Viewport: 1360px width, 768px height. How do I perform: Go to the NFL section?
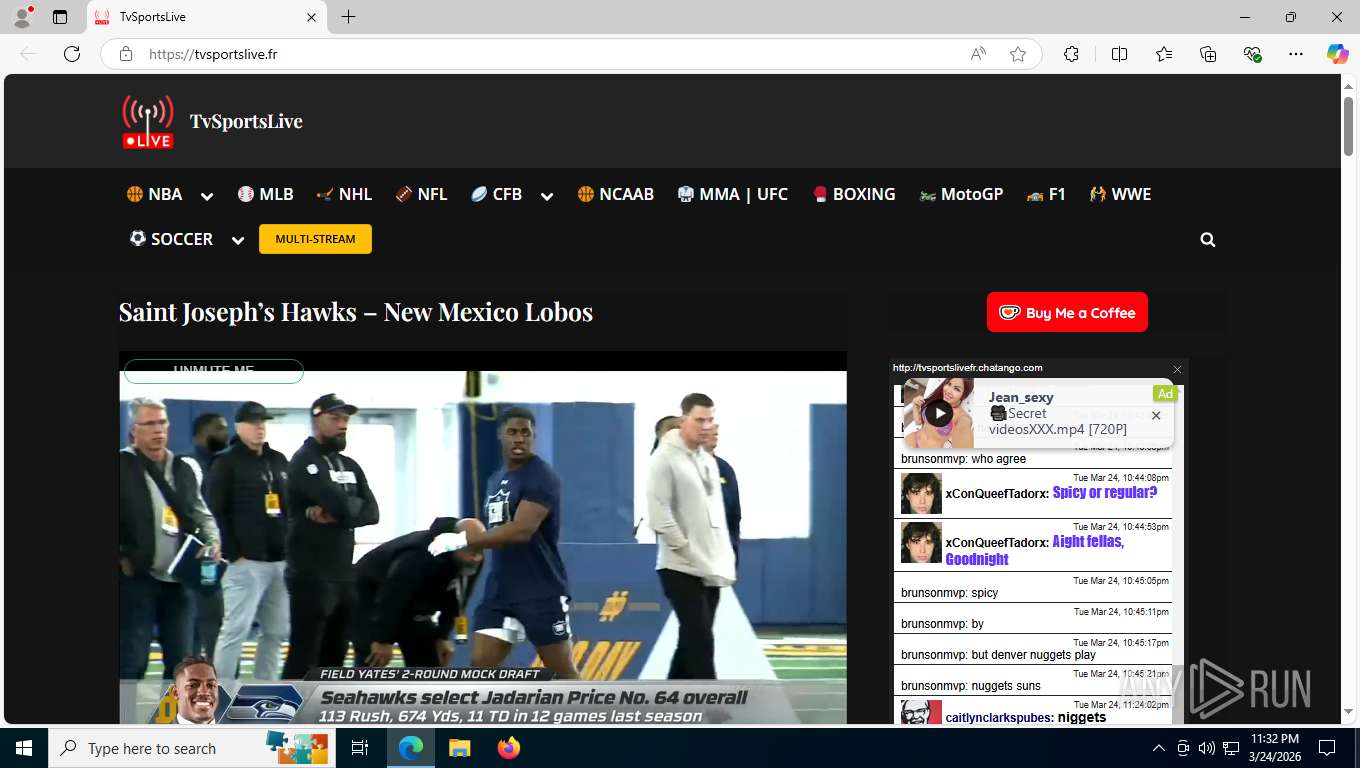click(421, 194)
